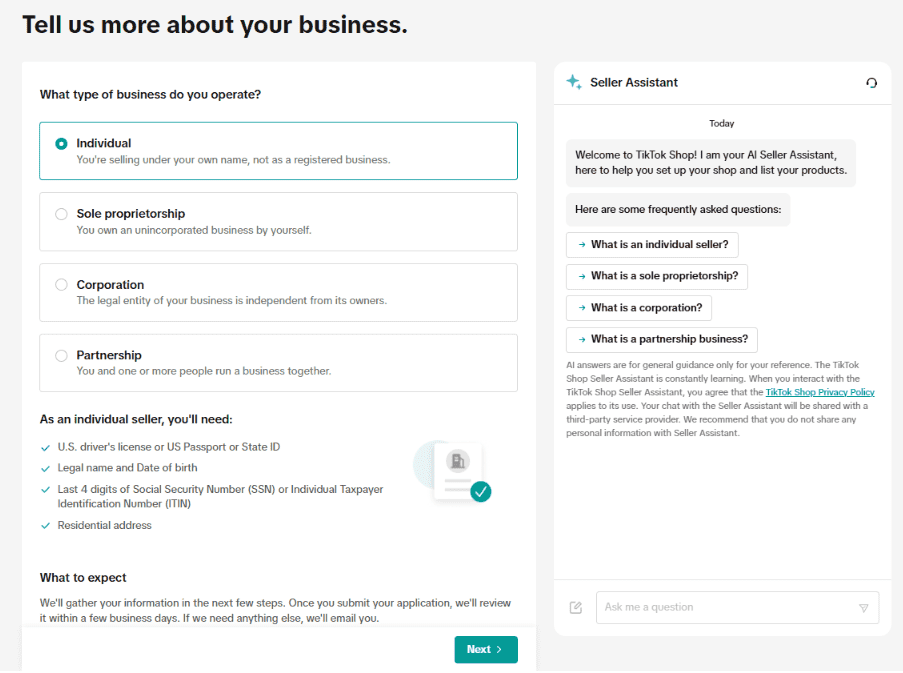This screenshot has width=903, height=673.
Task: Click the checkmark beside "U.S. driver's license" requirement
Action: point(44,446)
